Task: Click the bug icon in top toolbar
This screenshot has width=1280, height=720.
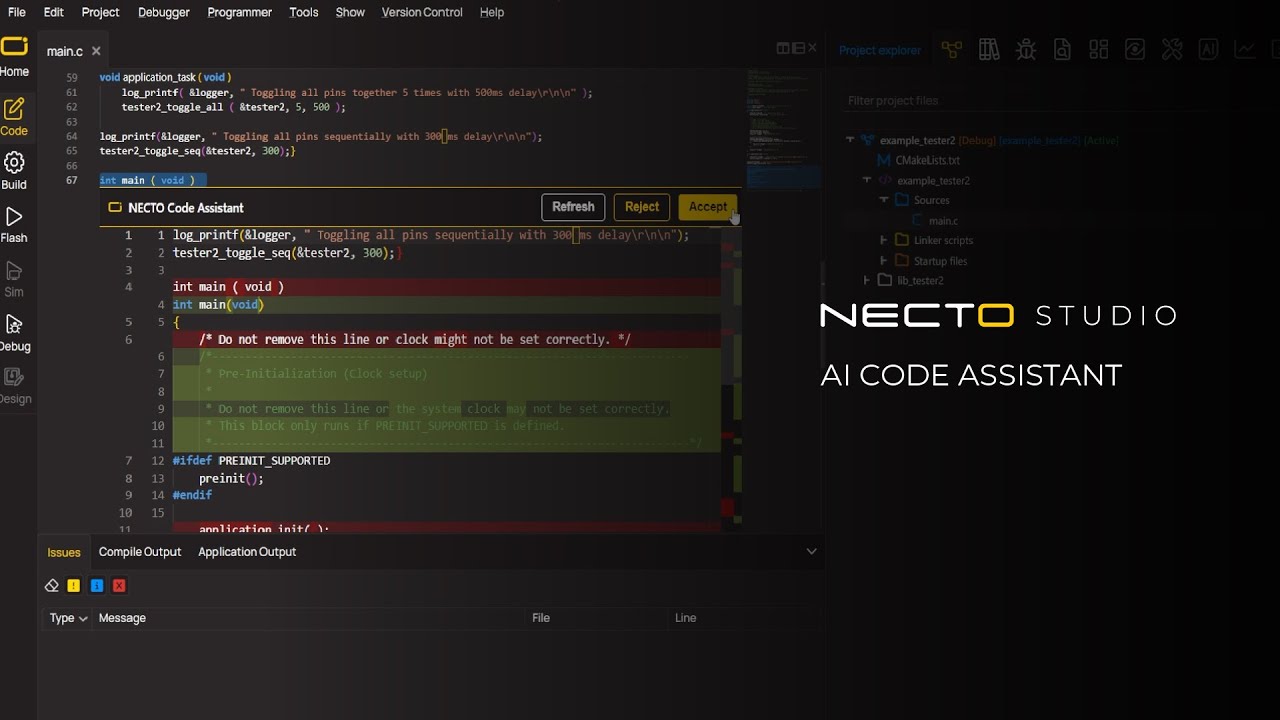Action: click(x=1025, y=50)
